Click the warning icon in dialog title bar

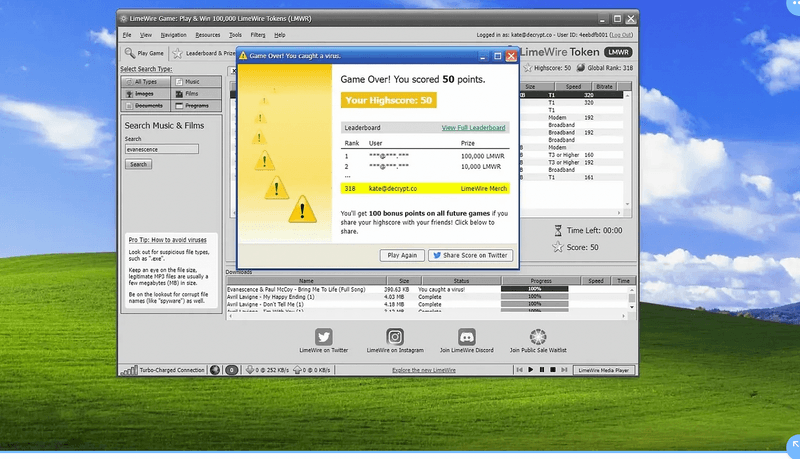[243, 56]
